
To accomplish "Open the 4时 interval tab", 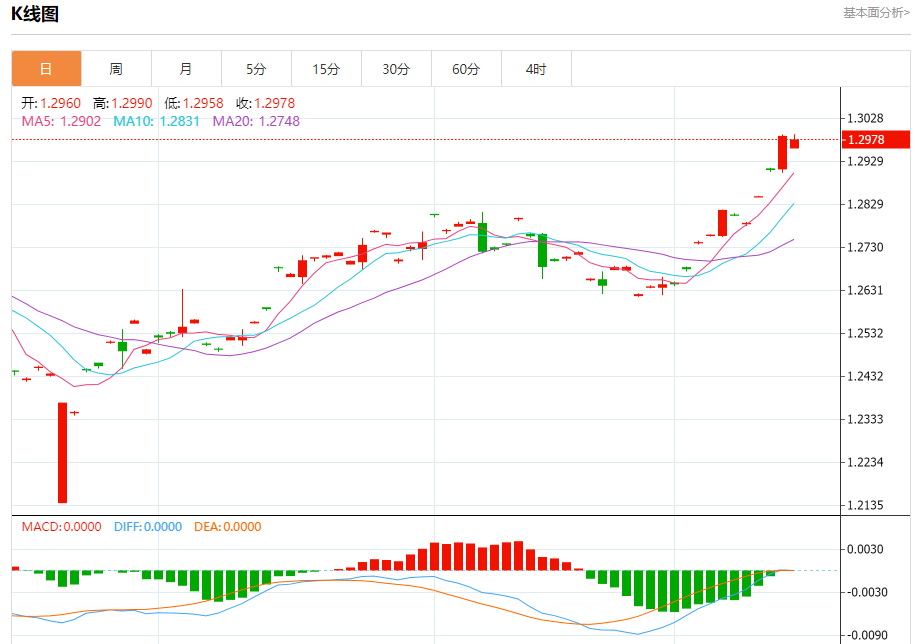I will click(536, 68).
